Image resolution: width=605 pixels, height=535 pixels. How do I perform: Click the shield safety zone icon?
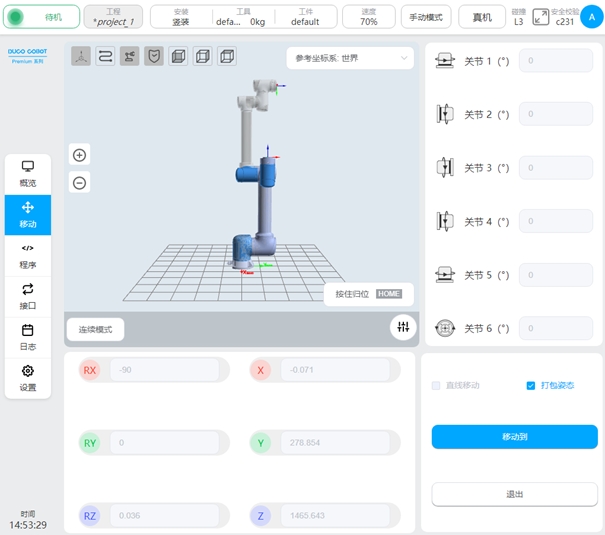pyautogui.click(x=154, y=57)
